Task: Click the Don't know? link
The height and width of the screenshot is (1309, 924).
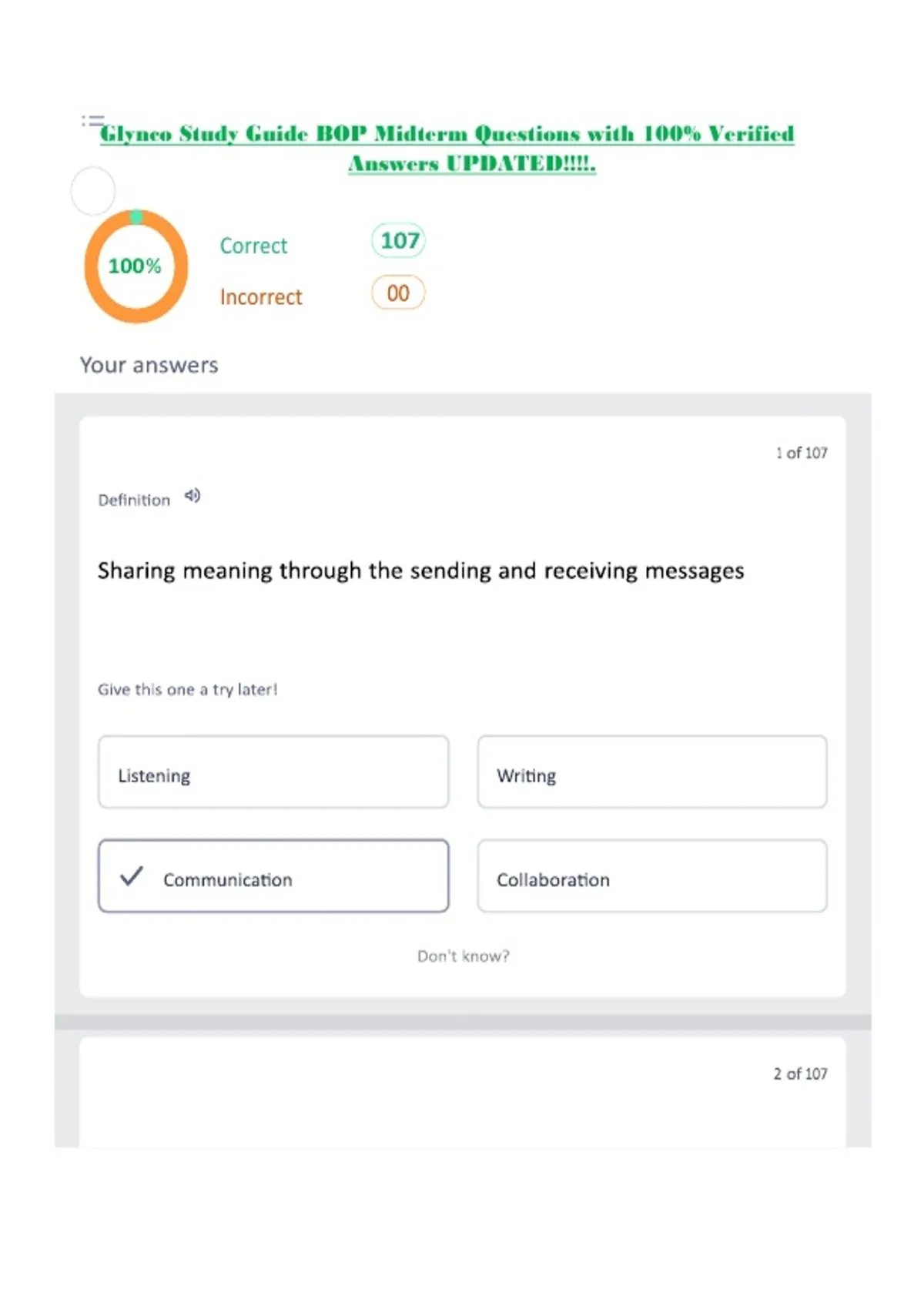Action: click(464, 956)
